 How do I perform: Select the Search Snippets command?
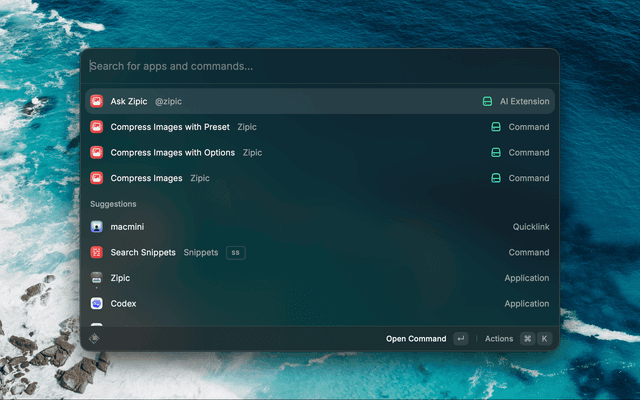pos(320,252)
